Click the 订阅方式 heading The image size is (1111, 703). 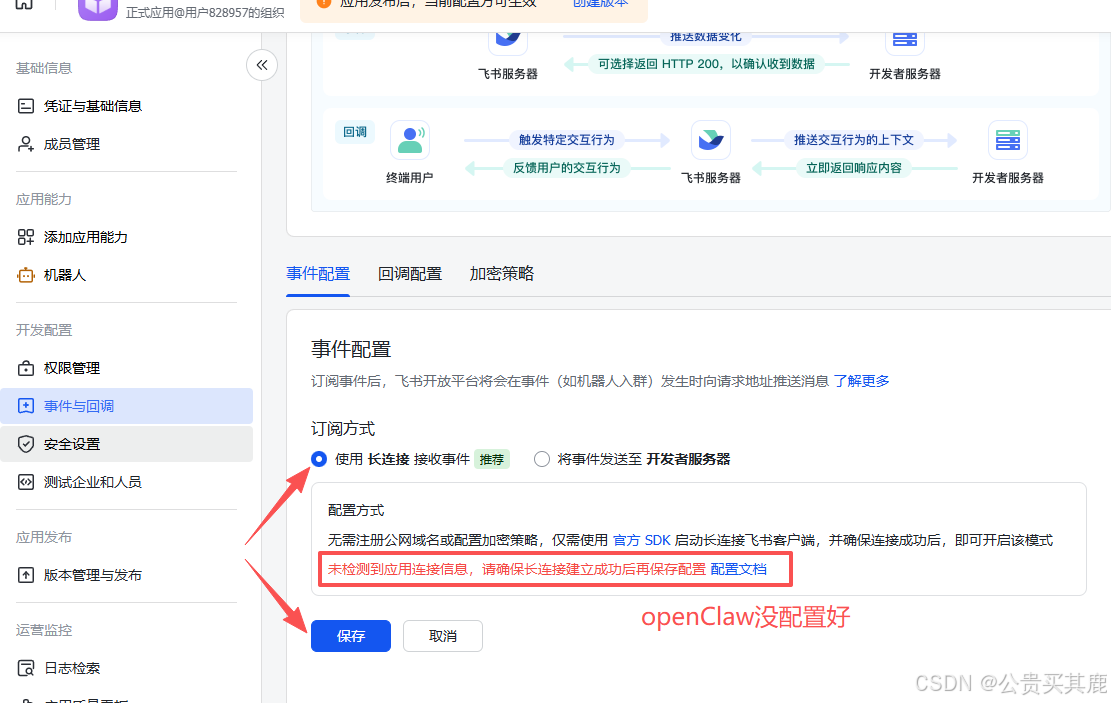(343, 429)
